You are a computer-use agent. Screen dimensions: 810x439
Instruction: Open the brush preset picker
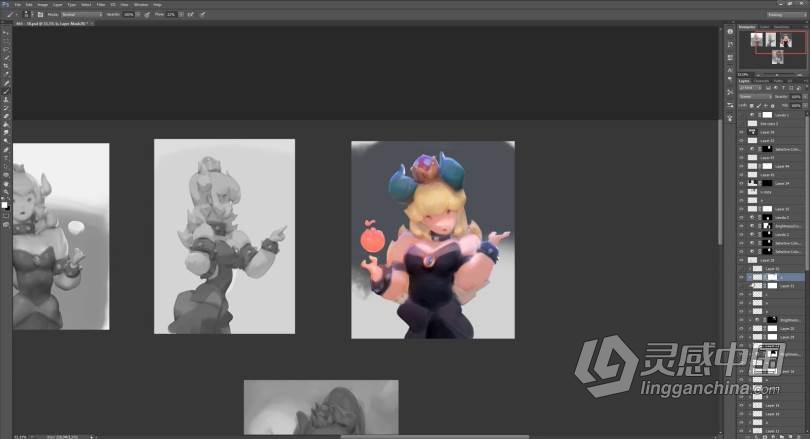pos(27,14)
